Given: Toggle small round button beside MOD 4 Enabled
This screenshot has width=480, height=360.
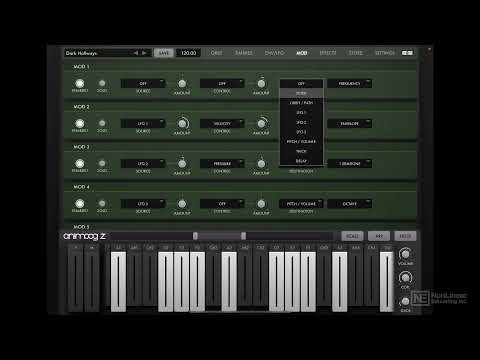Looking at the screenshot, I should click(102, 203).
